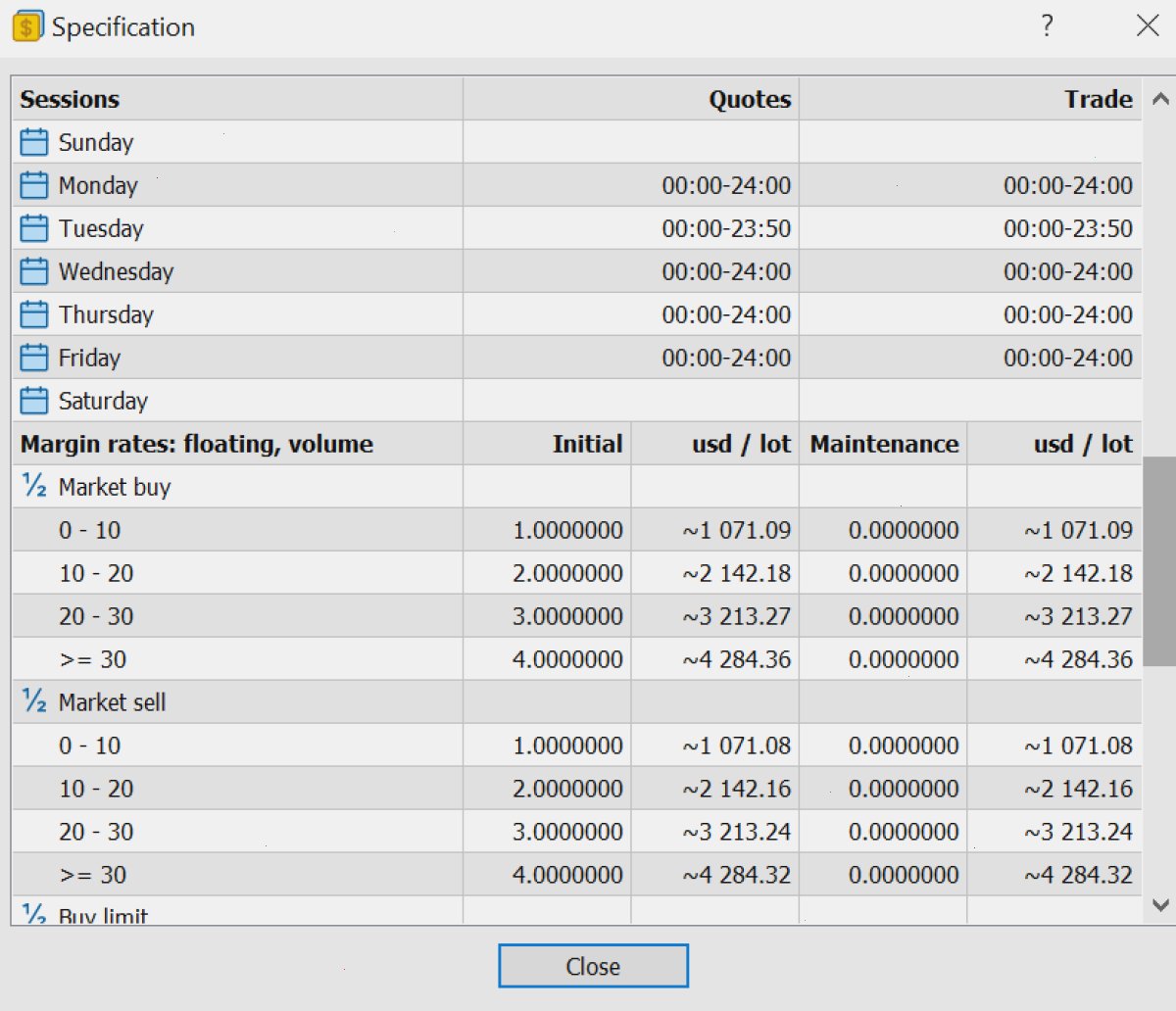The height and width of the screenshot is (1011, 1176).
Task: Select the >= 30 tier under Market sell
Action: pyautogui.click(x=93, y=875)
